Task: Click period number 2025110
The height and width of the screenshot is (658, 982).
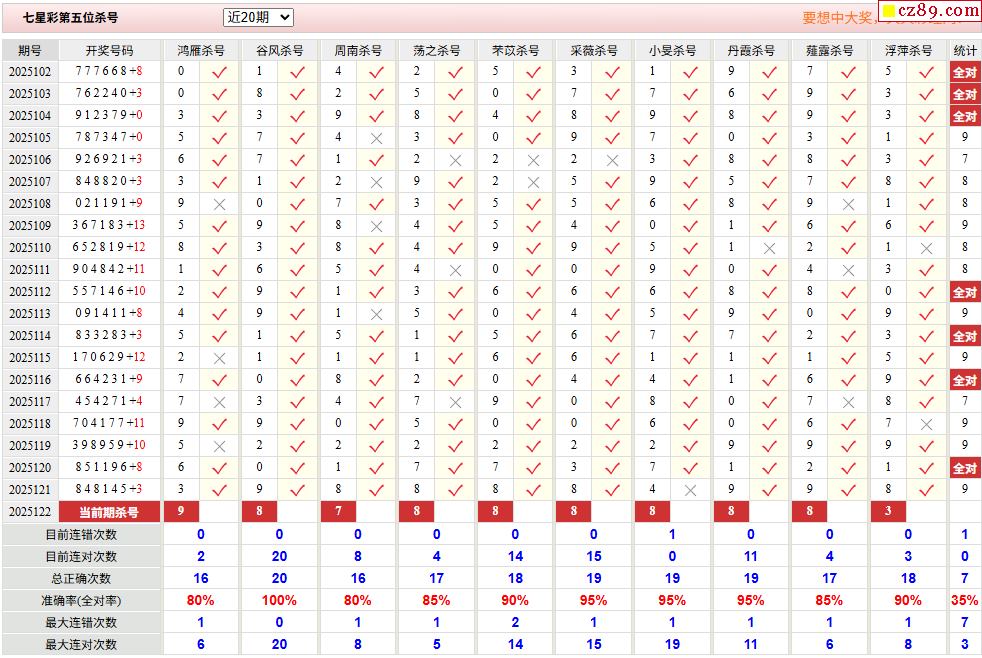Action: tap(30, 248)
